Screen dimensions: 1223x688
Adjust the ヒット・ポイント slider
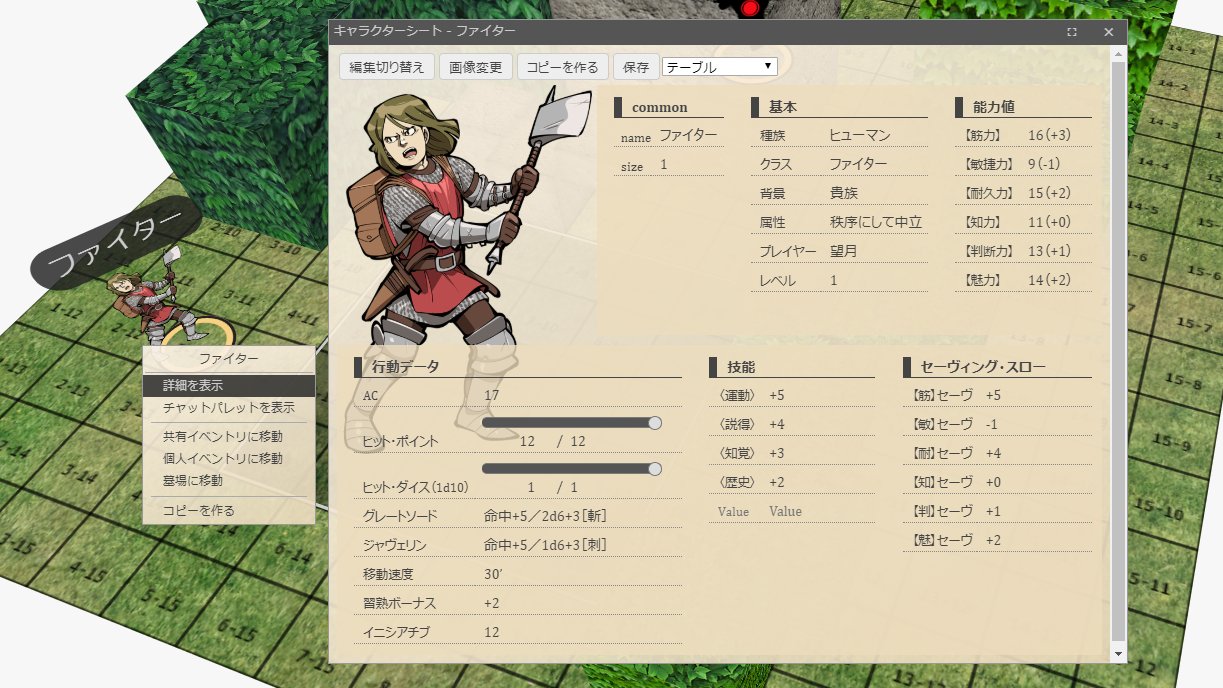tap(572, 423)
